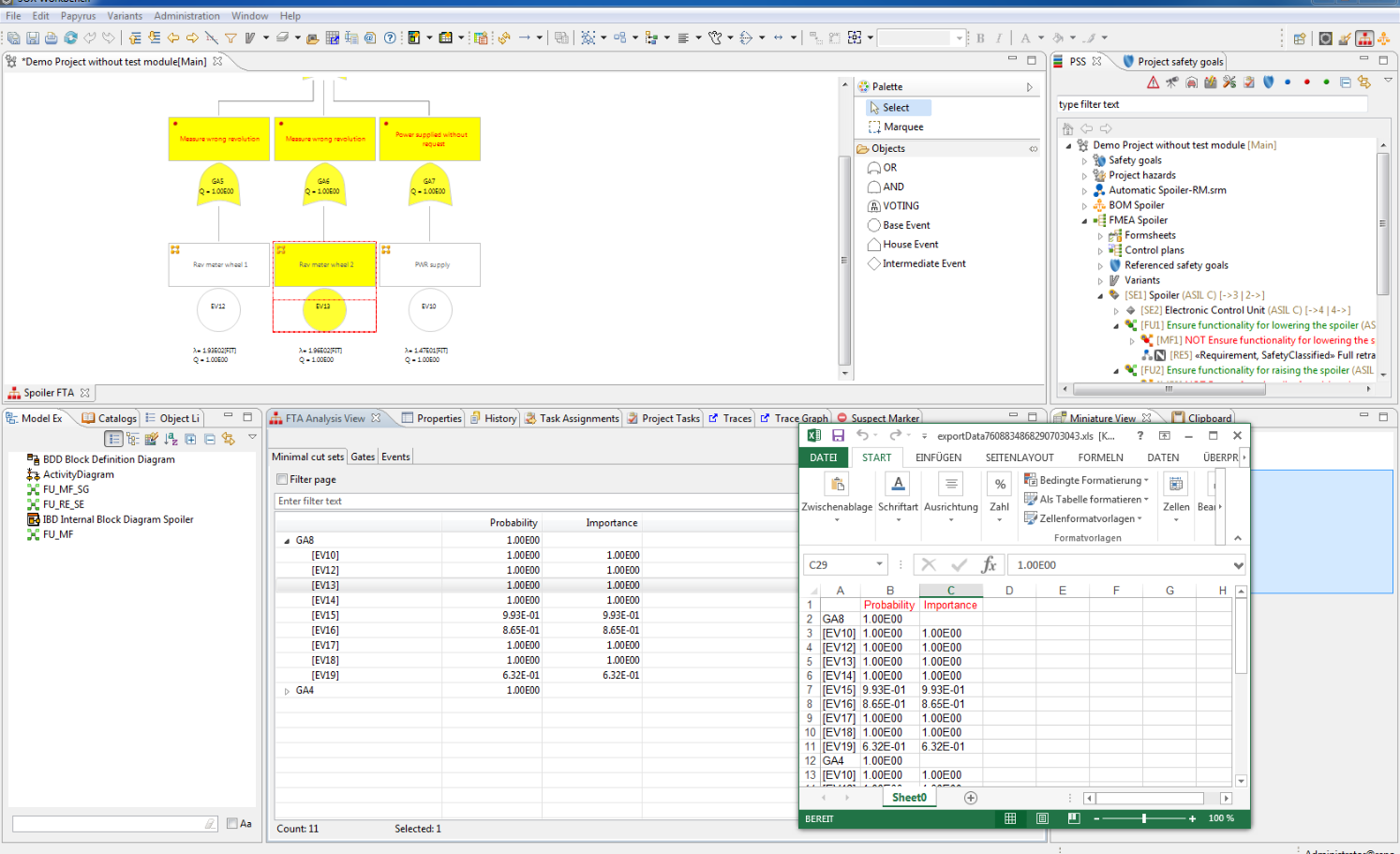Image resolution: width=1400 pixels, height=854 pixels.
Task: Collapse the GA8 cut set row
Action: (x=287, y=541)
